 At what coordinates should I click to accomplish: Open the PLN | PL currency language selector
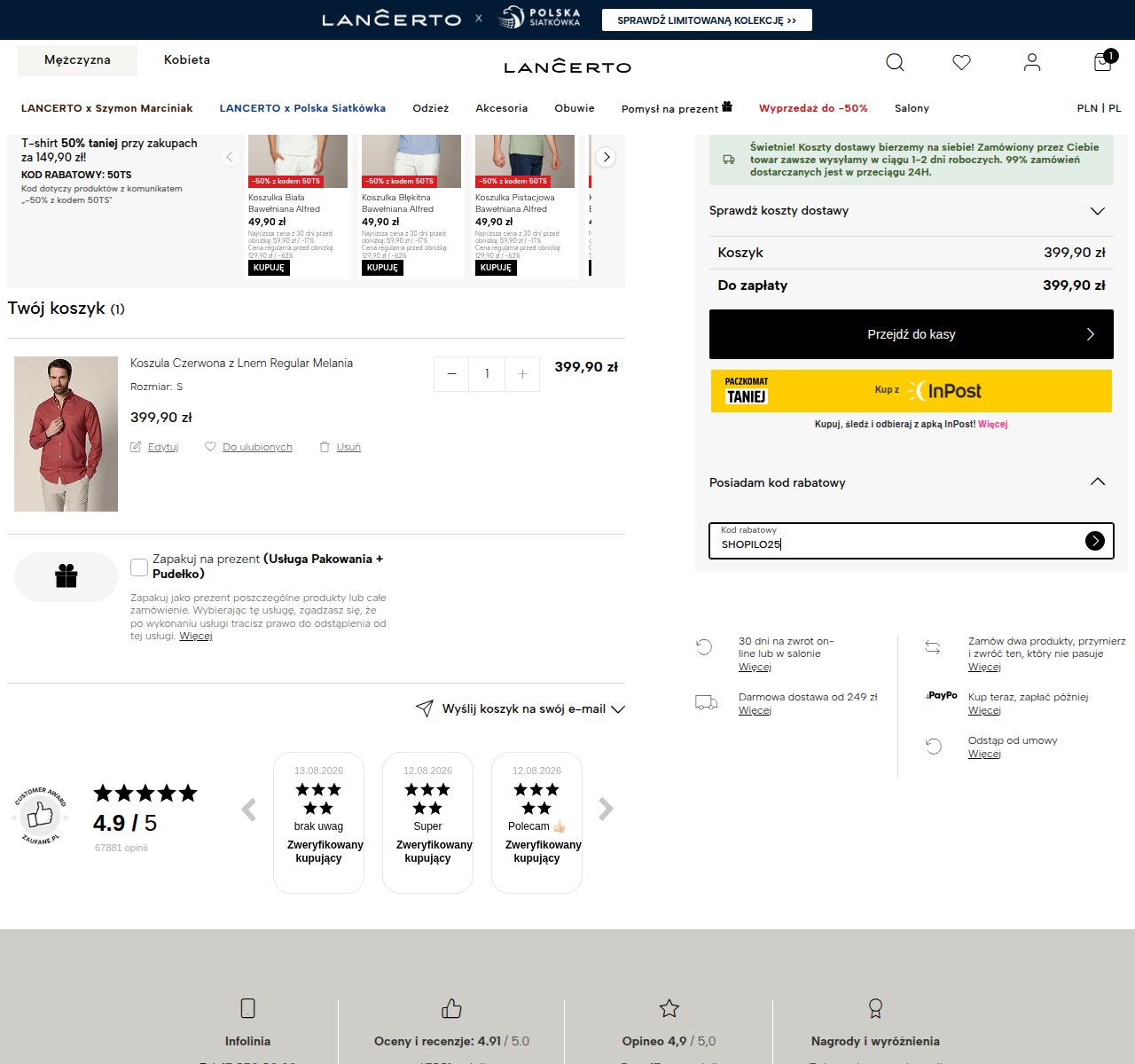pyautogui.click(x=1100, y=108)
